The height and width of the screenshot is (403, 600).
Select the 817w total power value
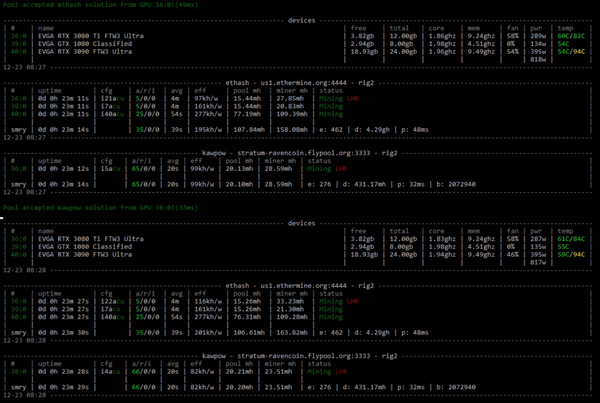pos(538,263)
